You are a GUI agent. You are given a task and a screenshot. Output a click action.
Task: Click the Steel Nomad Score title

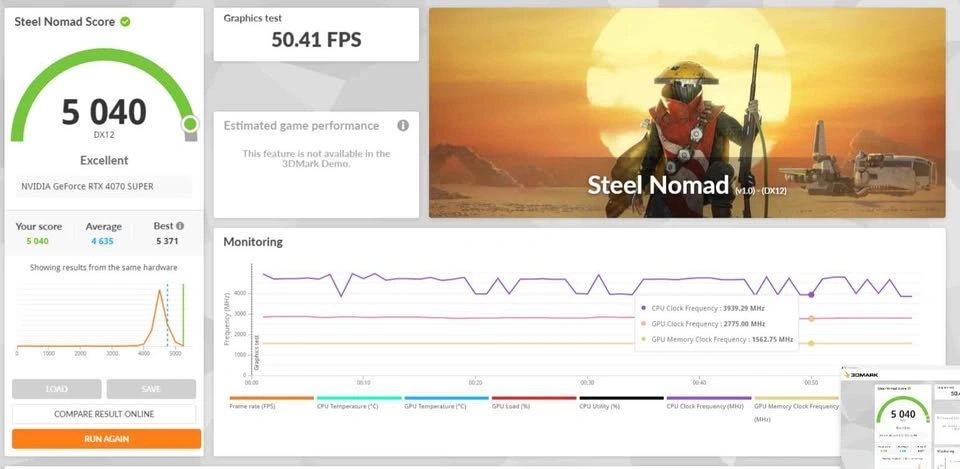[64, 21]
